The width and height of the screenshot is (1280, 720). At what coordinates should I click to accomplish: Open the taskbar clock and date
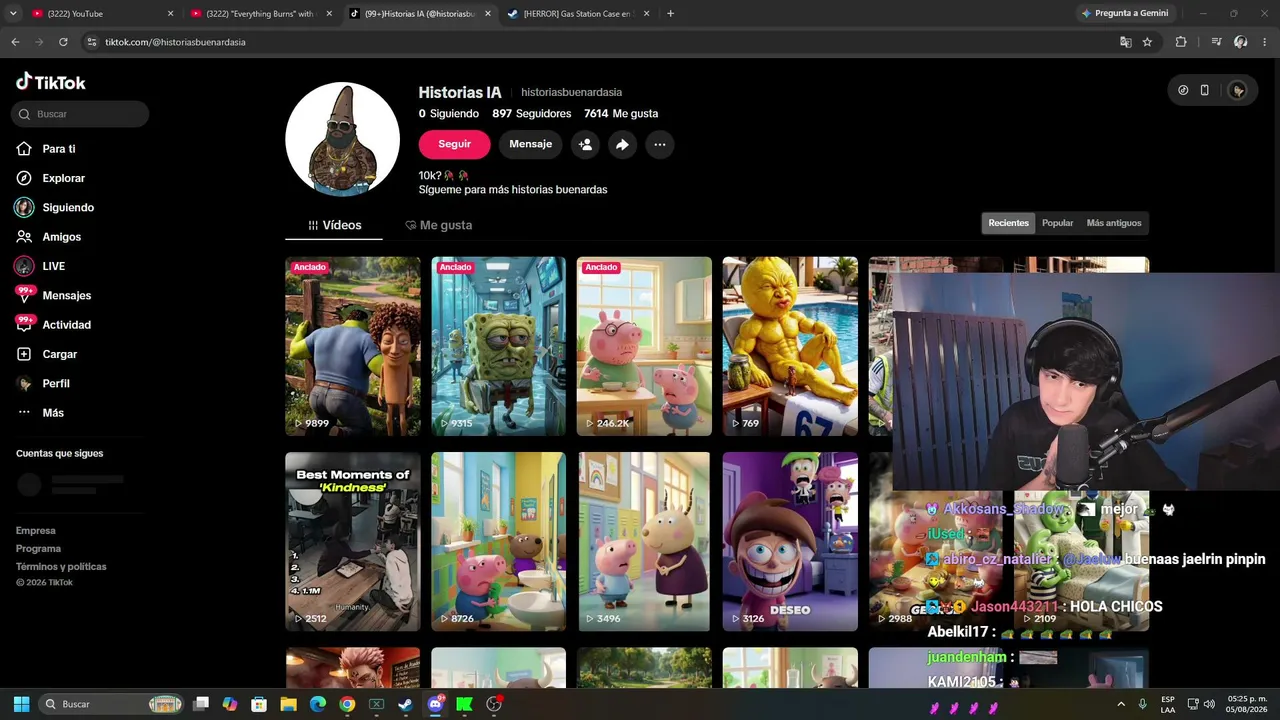coord(1246,704)
